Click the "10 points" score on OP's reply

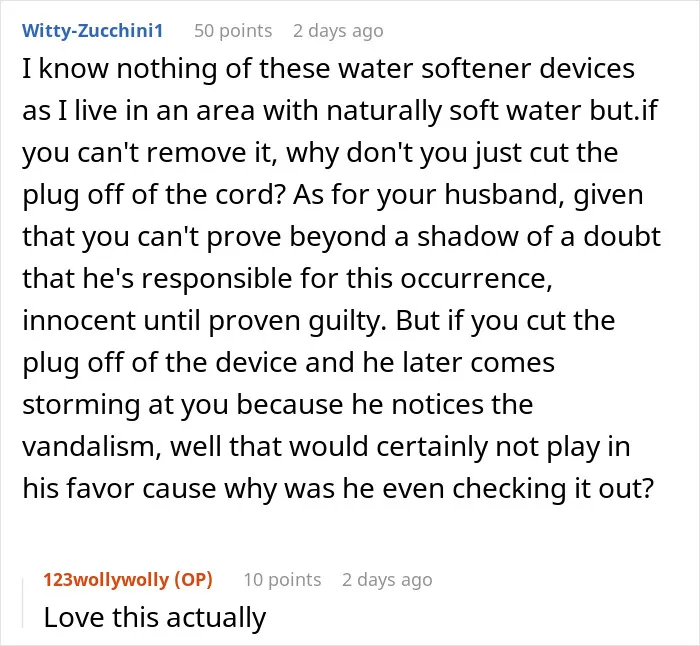[282, 579]
